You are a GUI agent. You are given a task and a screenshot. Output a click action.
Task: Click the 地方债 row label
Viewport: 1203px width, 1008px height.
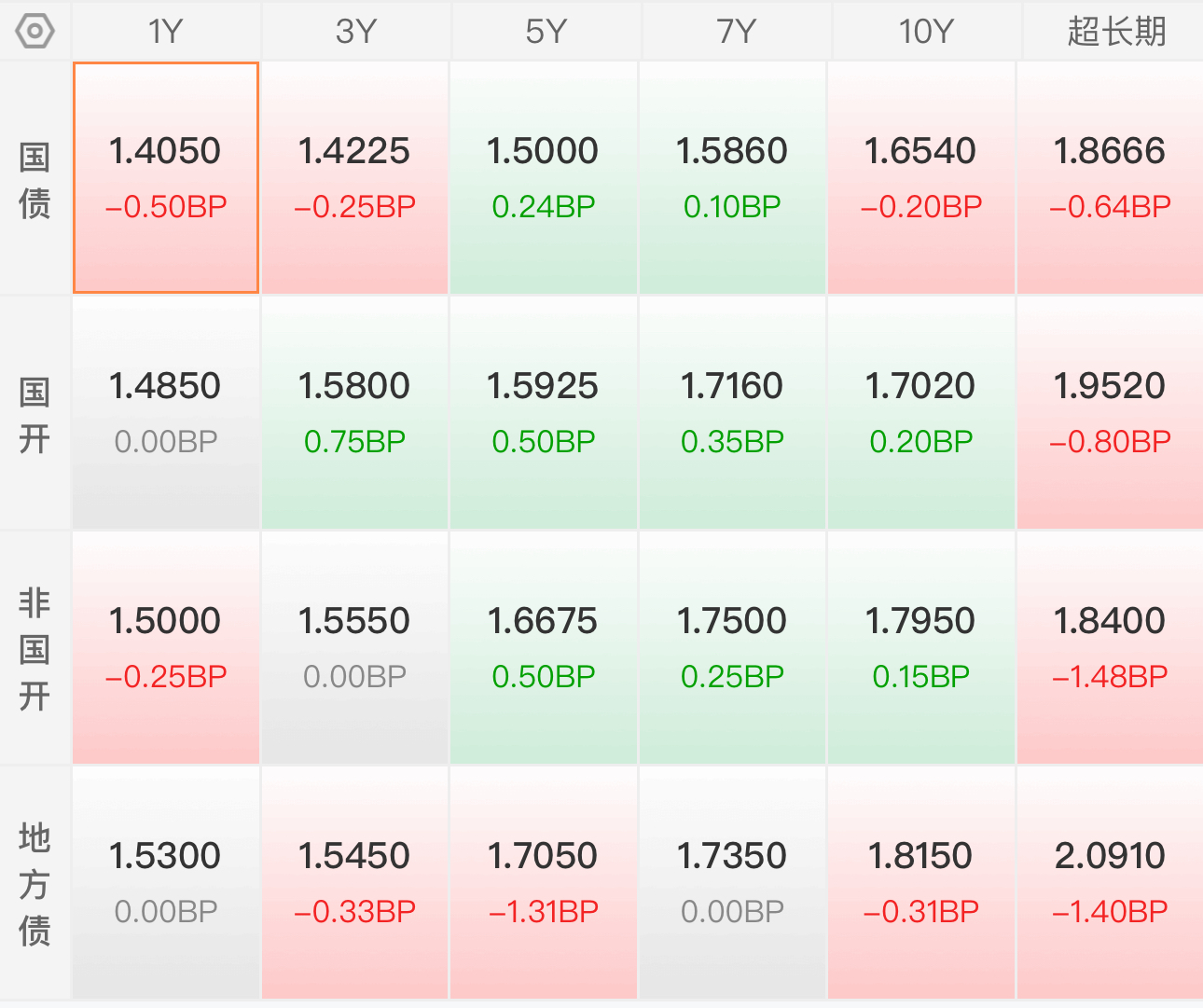tap(35, 883)
